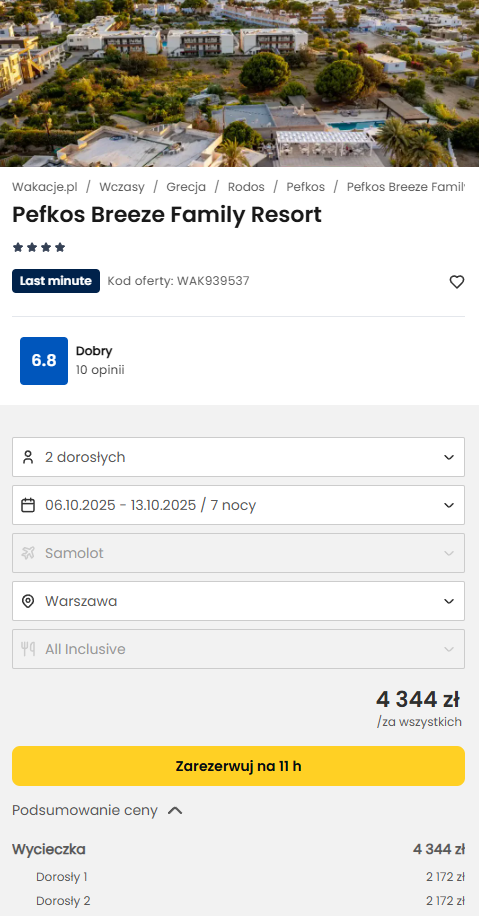
Task: Click the airplane icon beside Samolot
Action: (27, 553)
